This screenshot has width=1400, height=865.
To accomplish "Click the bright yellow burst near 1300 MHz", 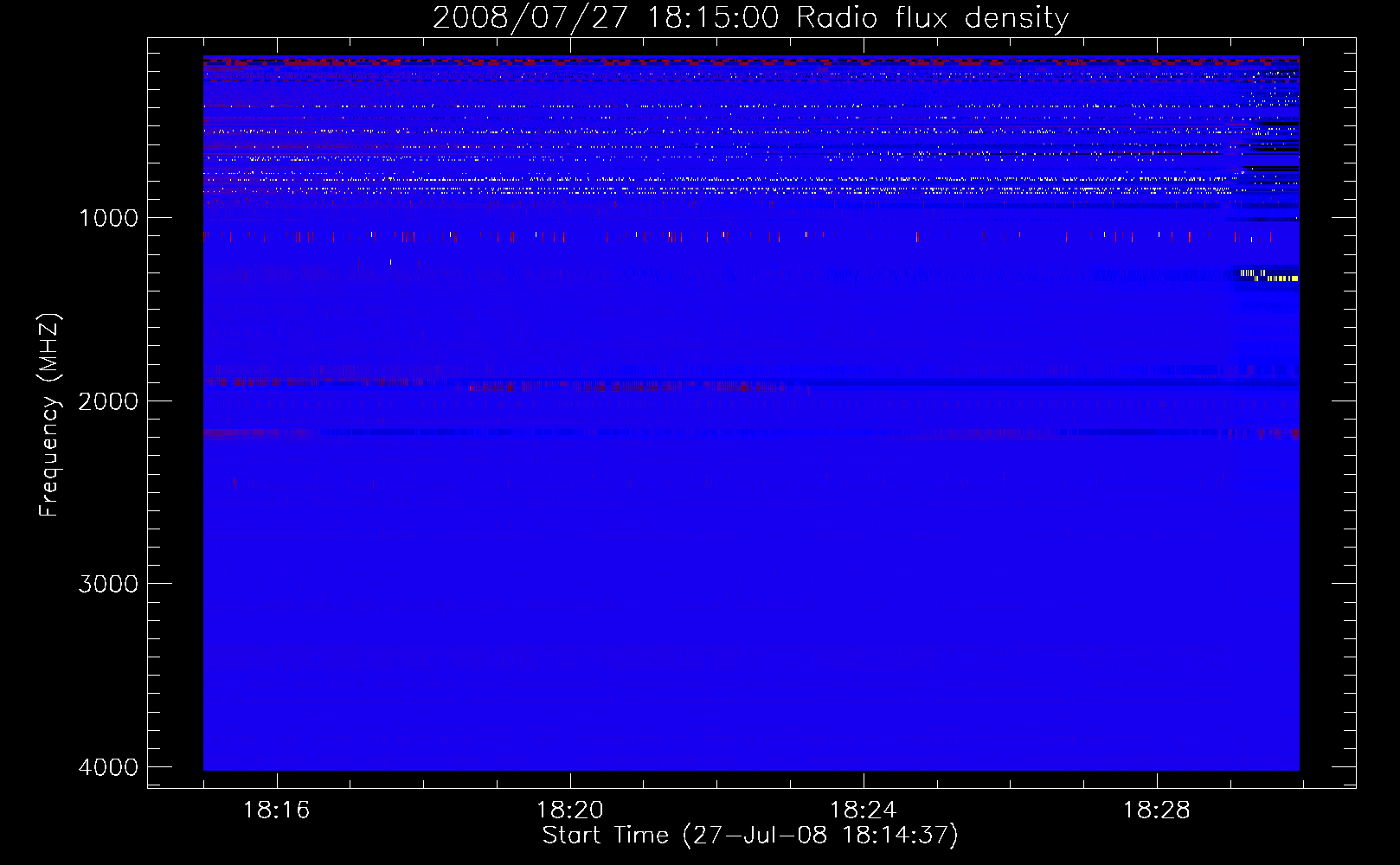I will pos(1268,276).
